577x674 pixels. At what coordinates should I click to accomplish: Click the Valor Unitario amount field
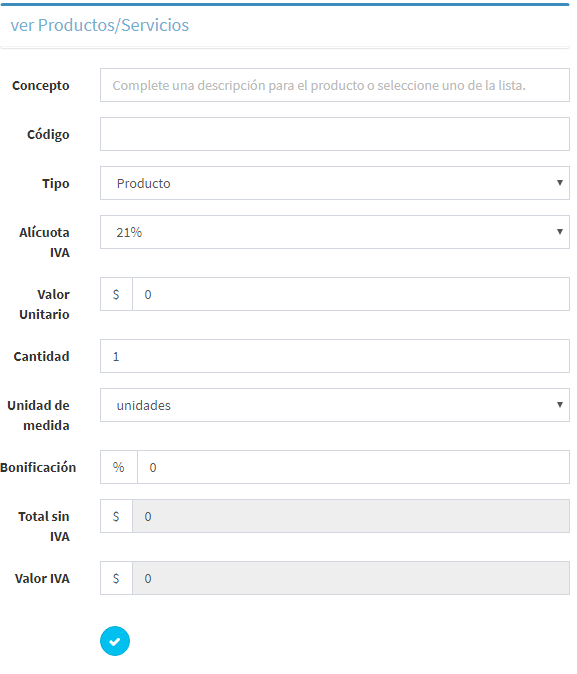point(351,294)
